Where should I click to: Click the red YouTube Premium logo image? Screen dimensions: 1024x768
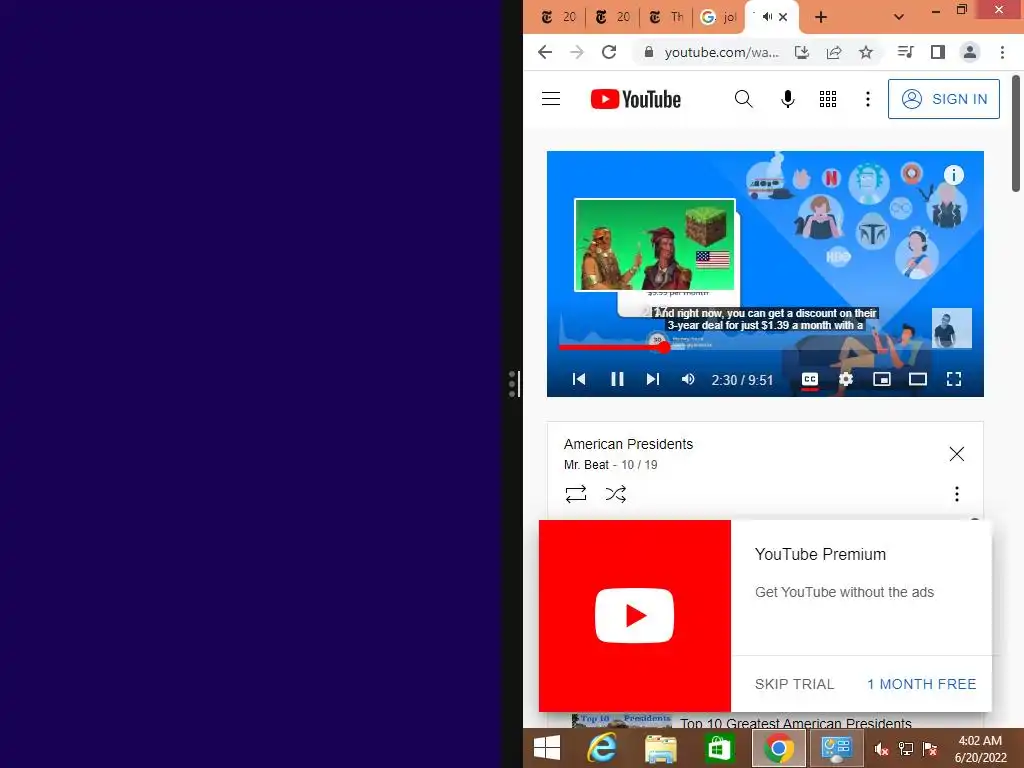(x=634, y=616)
